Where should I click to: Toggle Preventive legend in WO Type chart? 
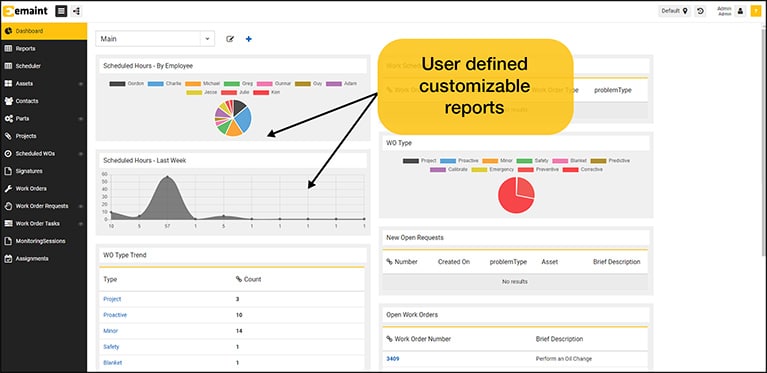(538, 169)
